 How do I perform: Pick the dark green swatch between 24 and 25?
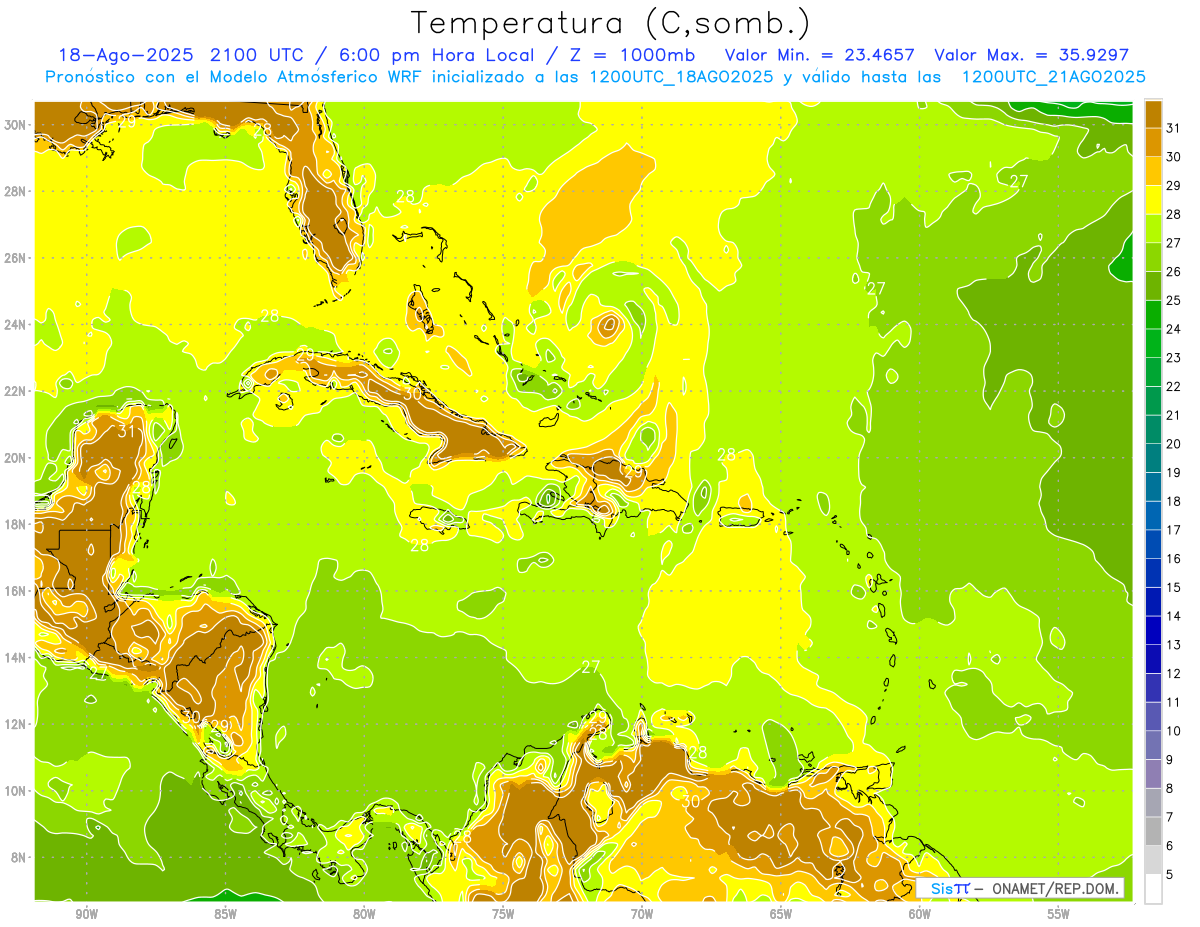[1153, 315]
